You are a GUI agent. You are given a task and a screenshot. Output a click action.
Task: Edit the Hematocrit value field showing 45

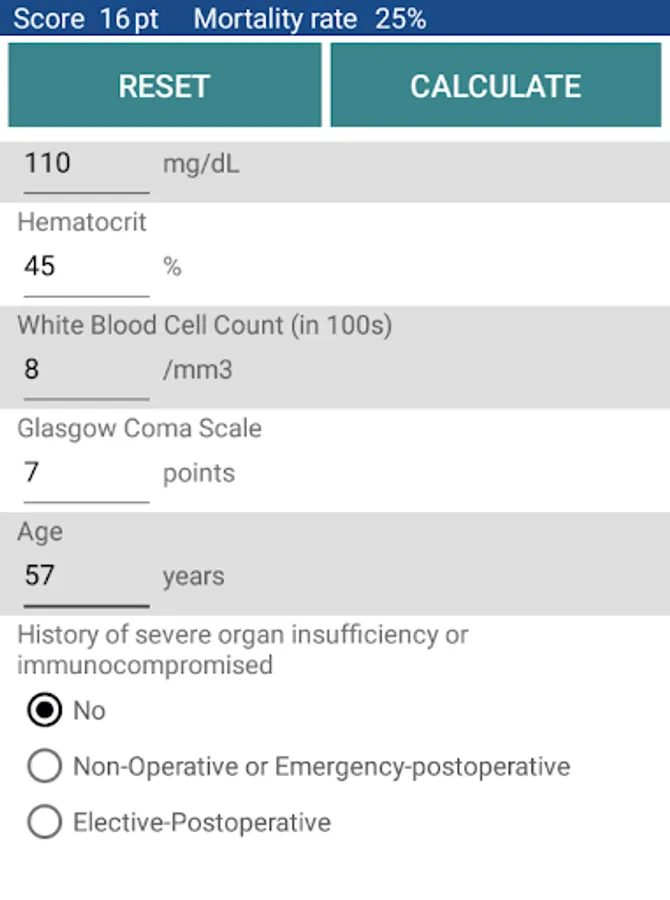[x=86, y=269]
